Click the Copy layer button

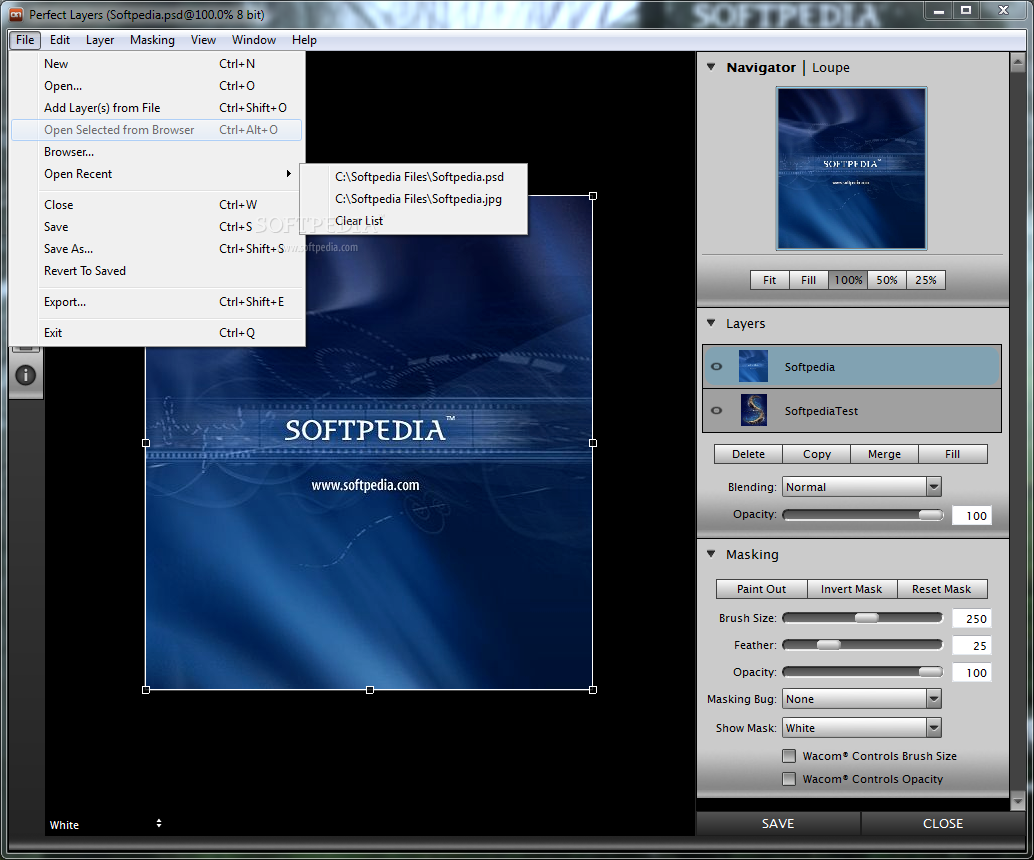click(816, 454)
